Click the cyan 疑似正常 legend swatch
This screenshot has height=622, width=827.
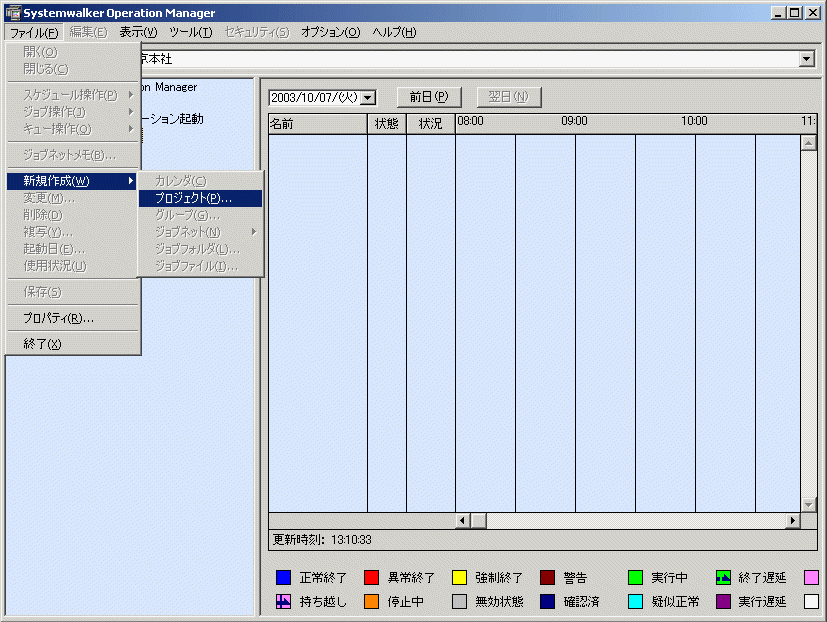(636, 601)
